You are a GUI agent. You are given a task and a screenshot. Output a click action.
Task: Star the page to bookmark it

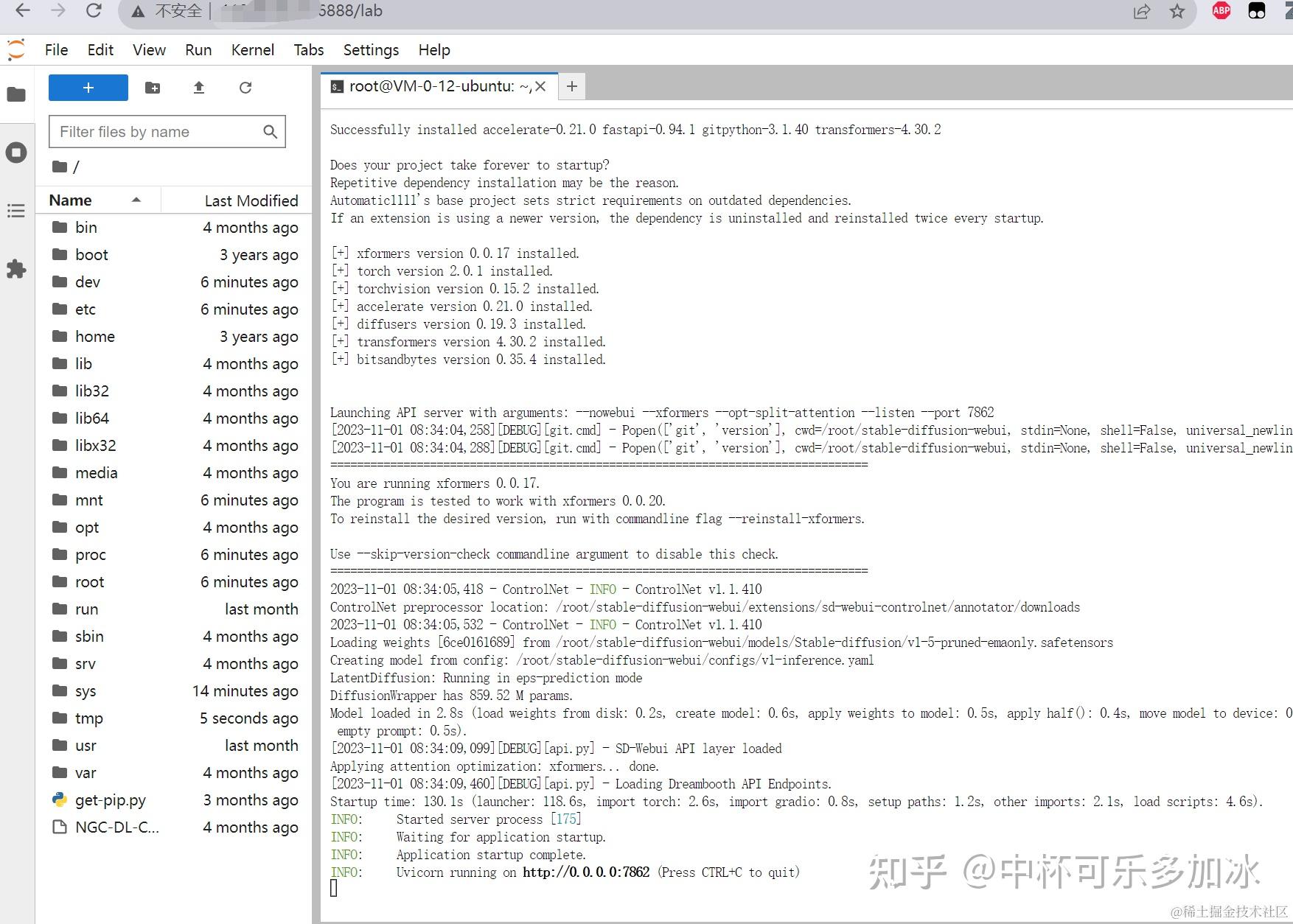coord(1176,11)
